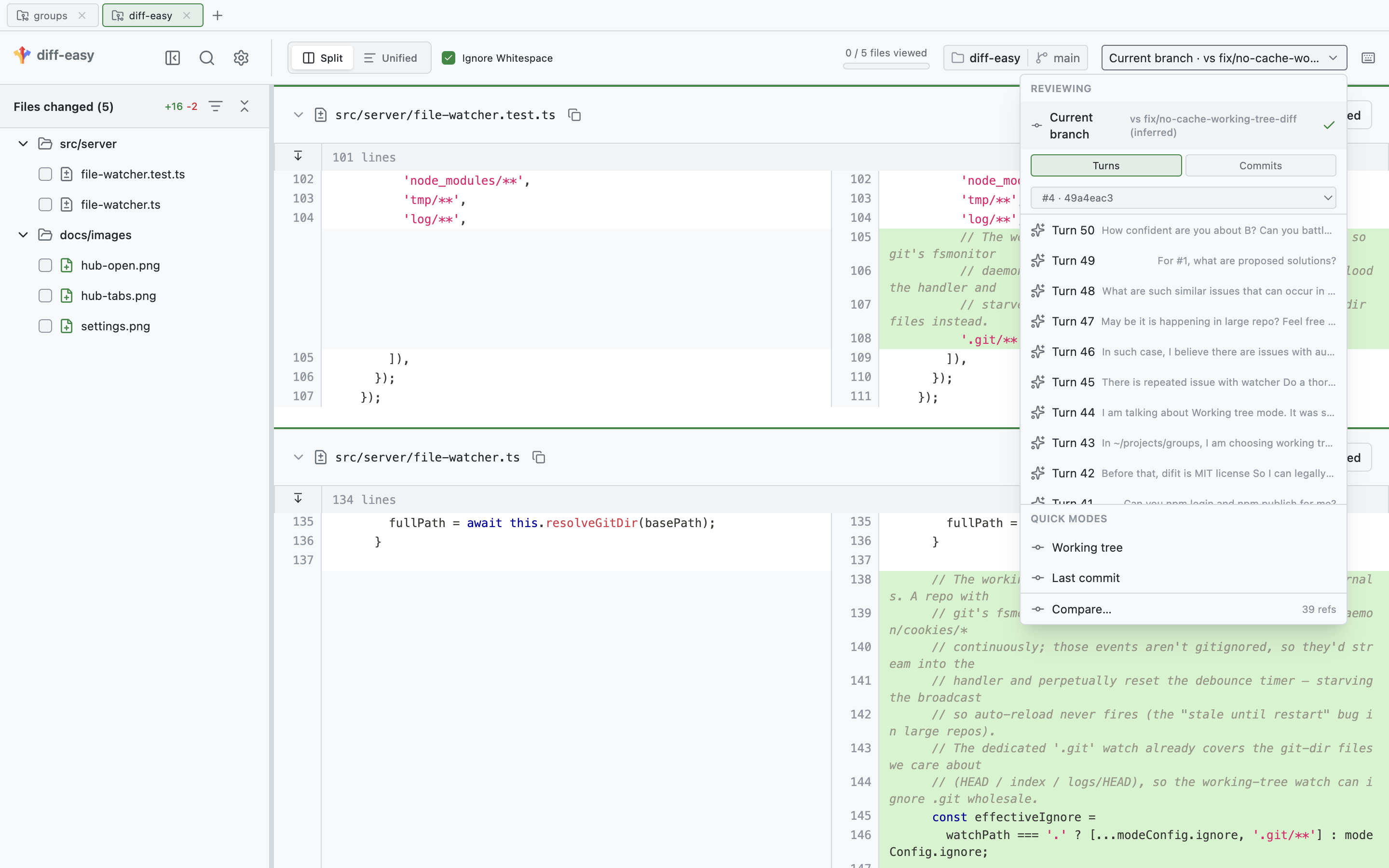Open hub-tabs.png in file tree
This screenshot has height=868, width=1389.
118,296
